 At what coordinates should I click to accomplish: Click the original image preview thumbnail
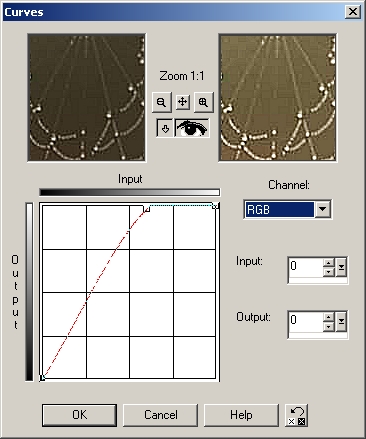87,98
